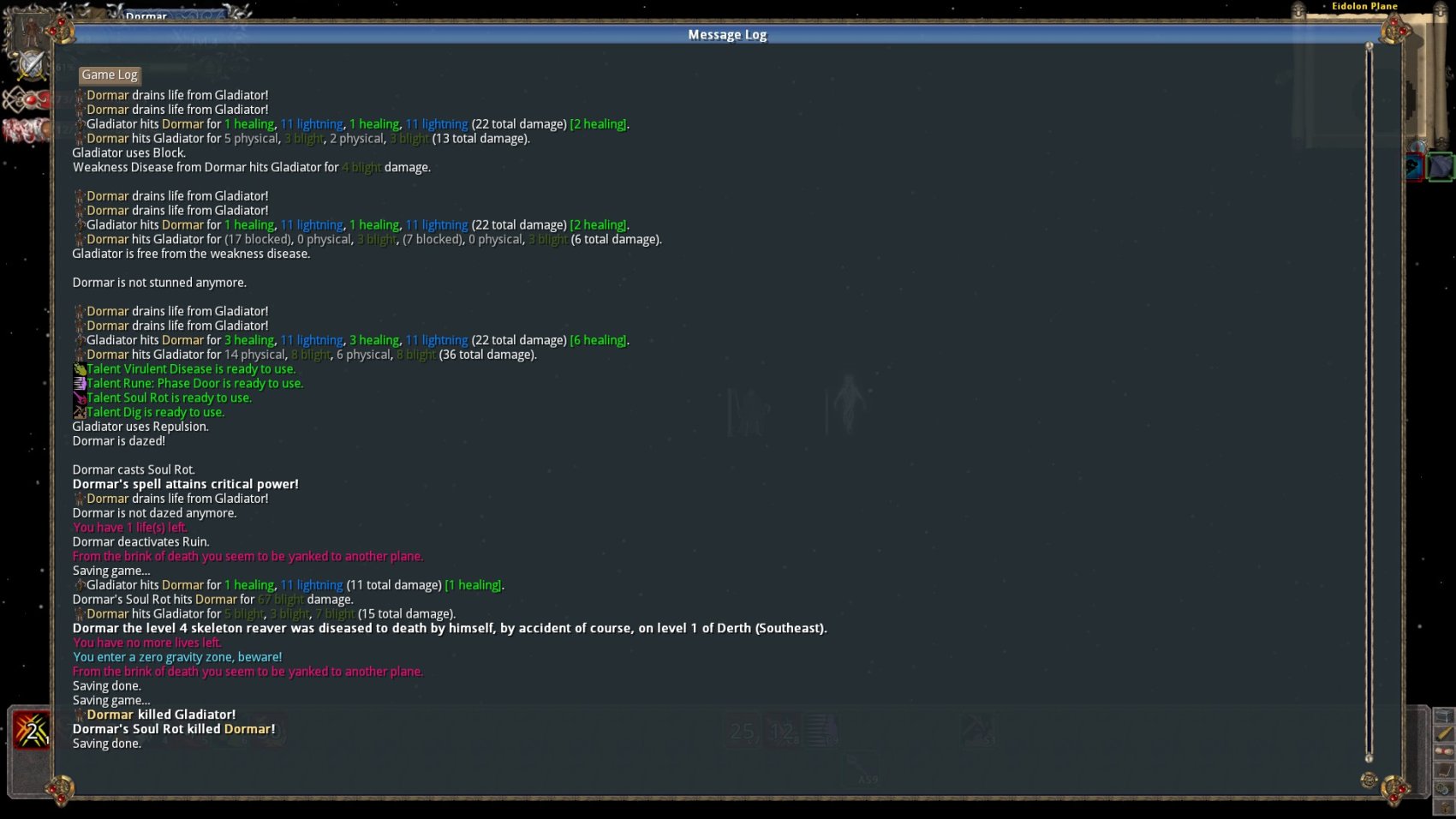Click the rolled scroll icon in the toolbar
This screenshot has width=1456, height=819.
pos(1444,752)
